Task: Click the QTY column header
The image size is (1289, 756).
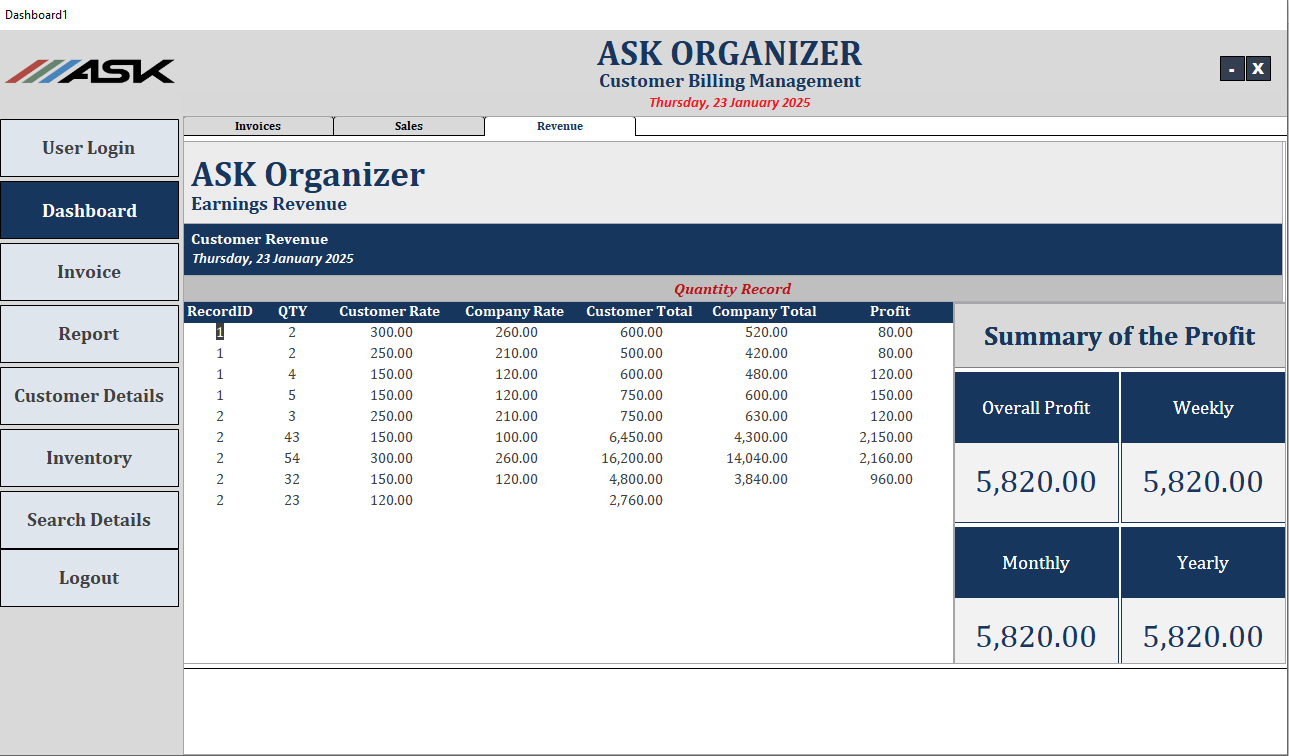Action: (293, 312)
